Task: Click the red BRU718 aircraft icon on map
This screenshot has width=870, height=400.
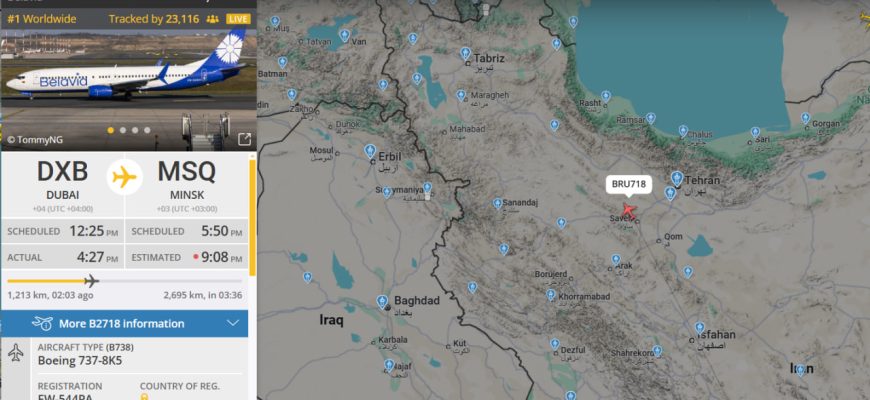Action: 629,211
